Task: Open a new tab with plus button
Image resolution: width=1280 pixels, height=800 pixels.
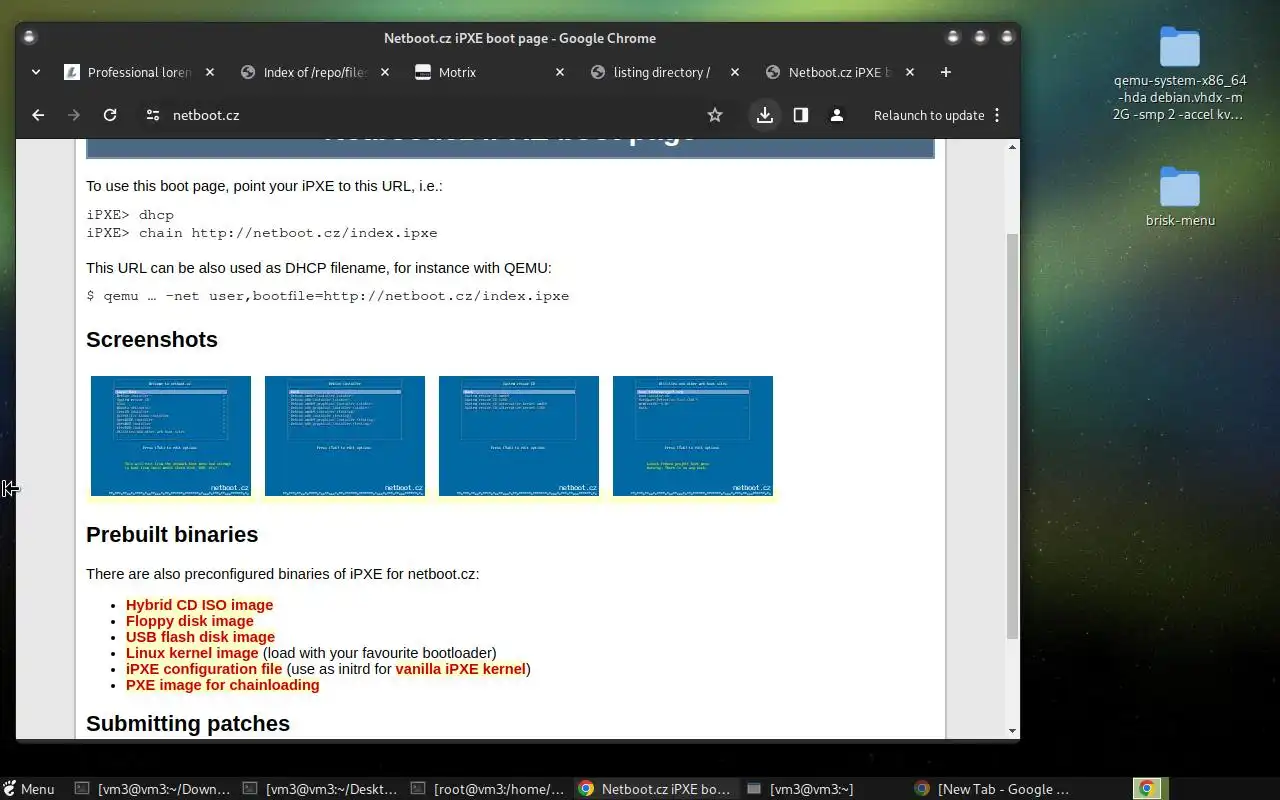Action: pyautogui.click(x=946, y=72)
